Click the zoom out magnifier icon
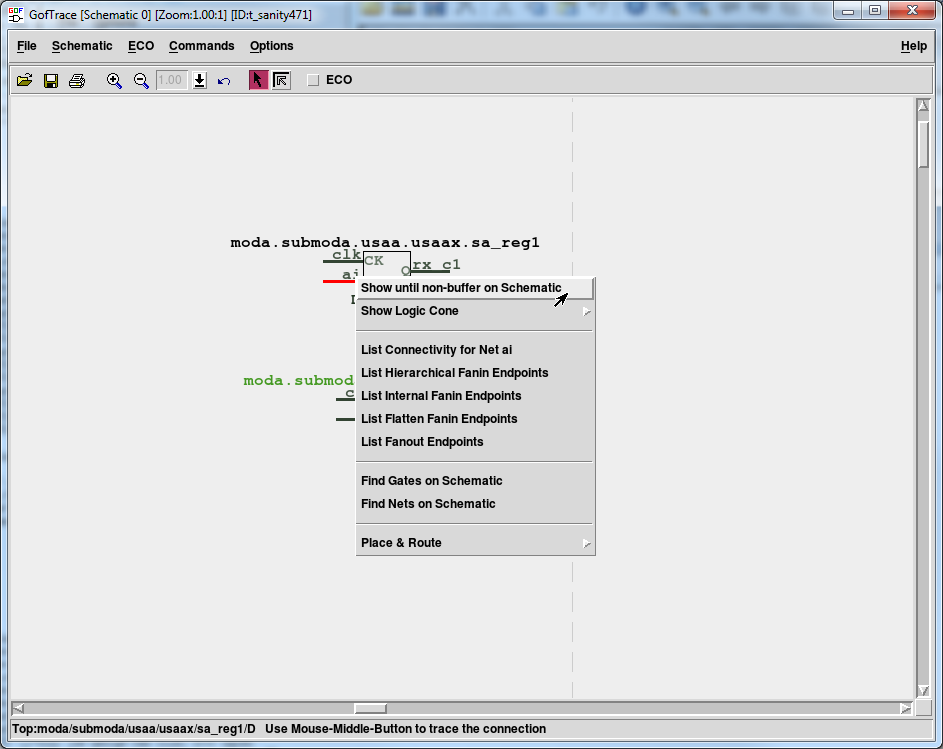Viewport: 943px width, 749px height. [x=141, y=80]
